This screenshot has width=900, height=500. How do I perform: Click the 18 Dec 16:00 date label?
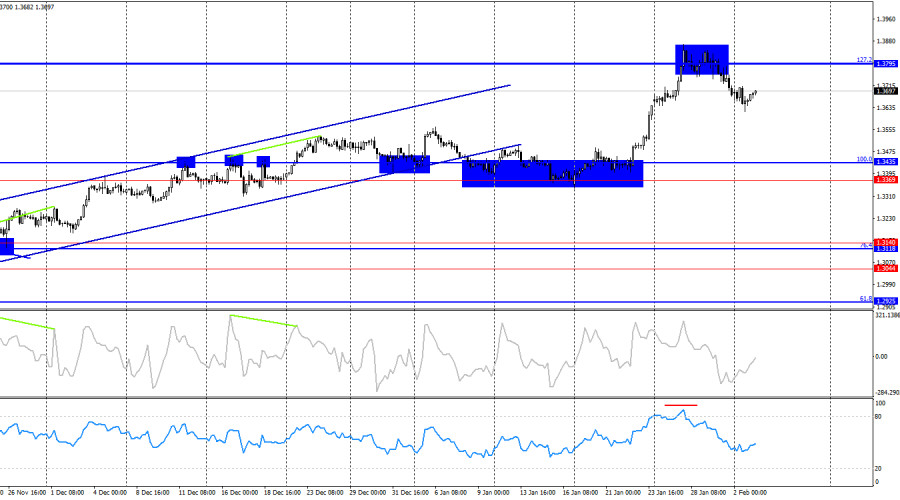point(282,493)
